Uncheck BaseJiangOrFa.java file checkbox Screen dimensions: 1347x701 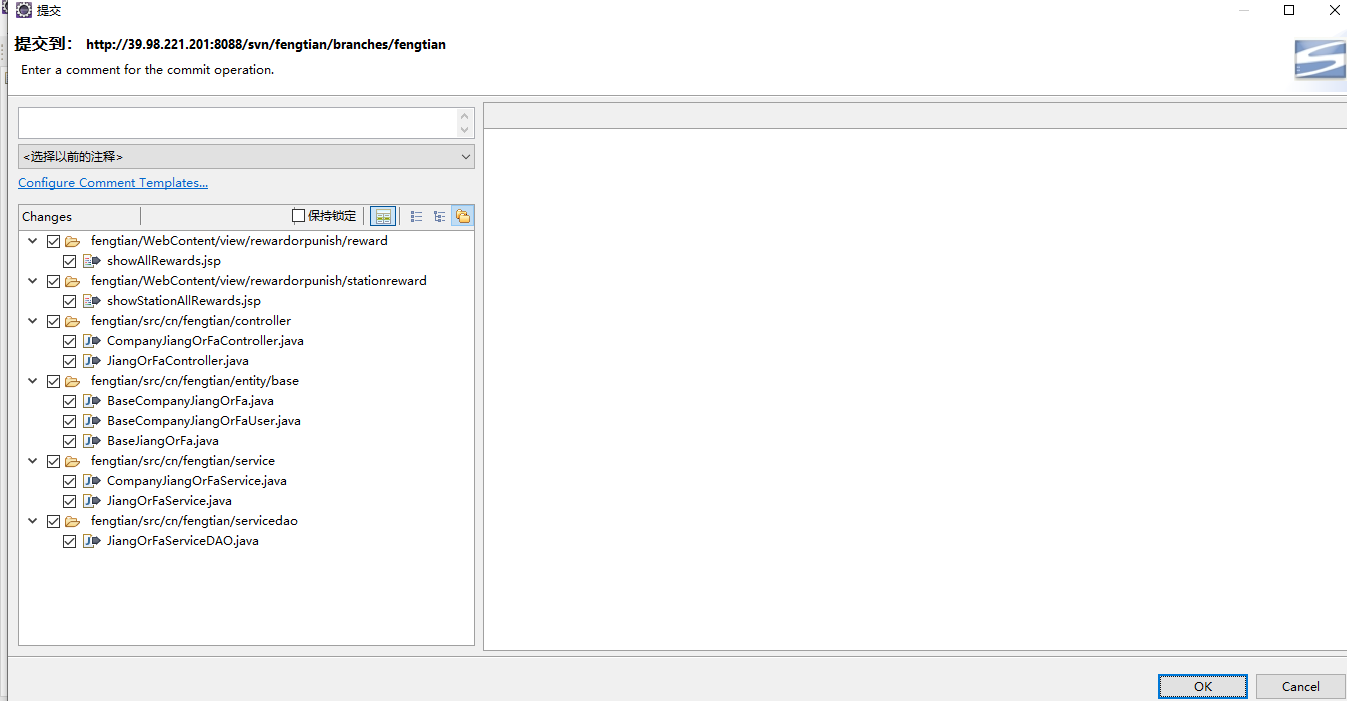[69, 441]
